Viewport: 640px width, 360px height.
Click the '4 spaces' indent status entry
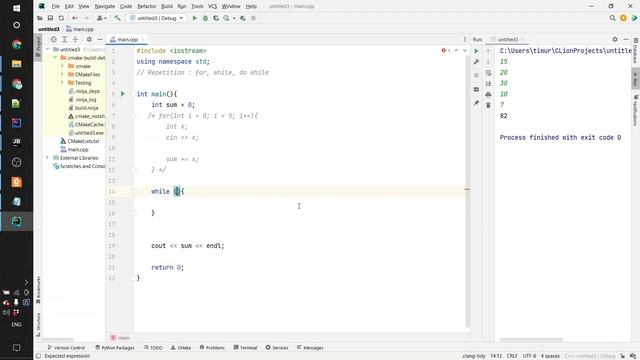coord(550,356)
